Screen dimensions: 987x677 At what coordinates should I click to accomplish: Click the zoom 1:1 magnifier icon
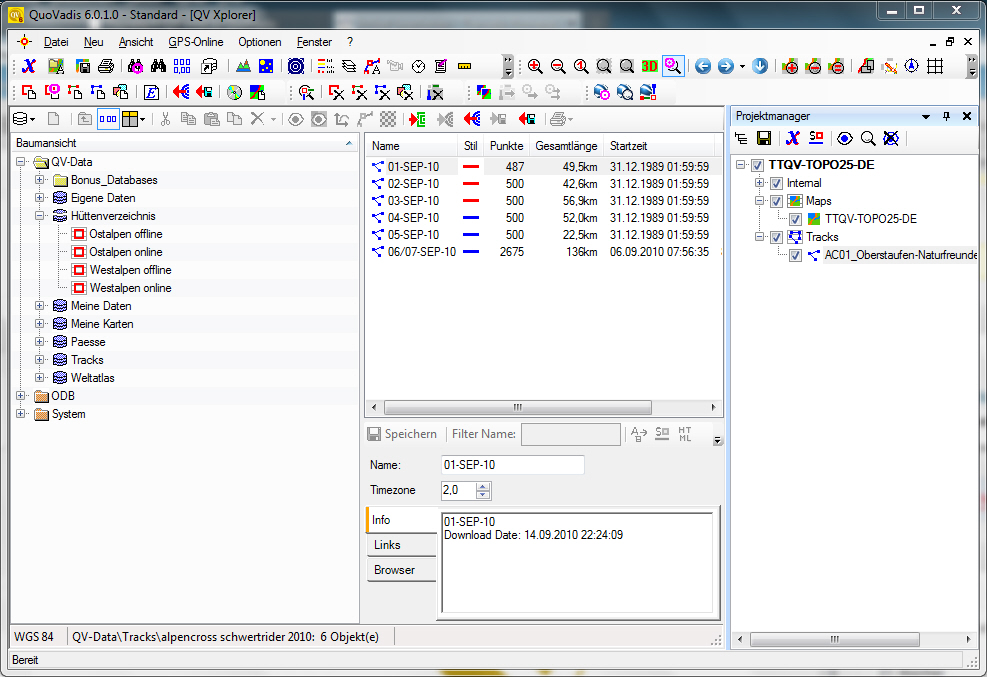581,66
